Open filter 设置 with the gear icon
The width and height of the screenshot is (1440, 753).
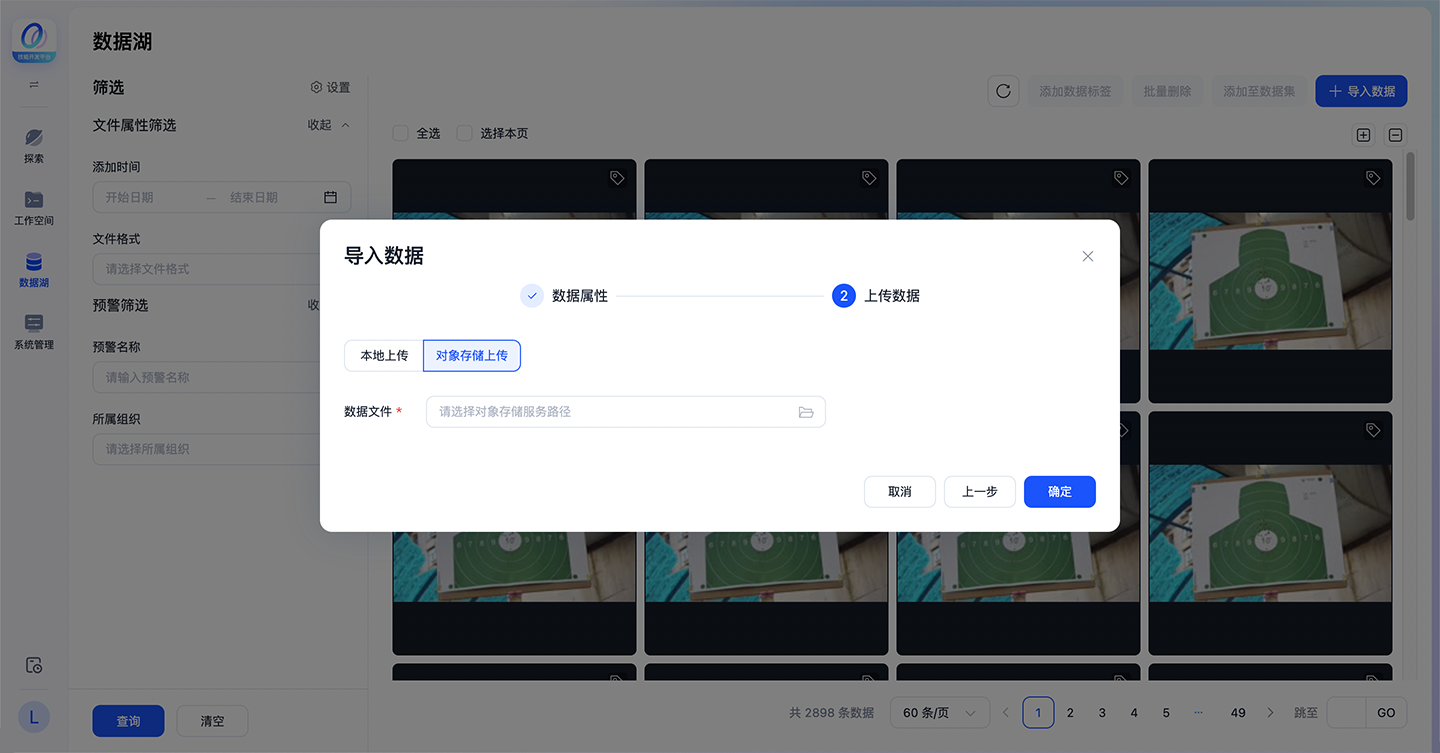330,88
